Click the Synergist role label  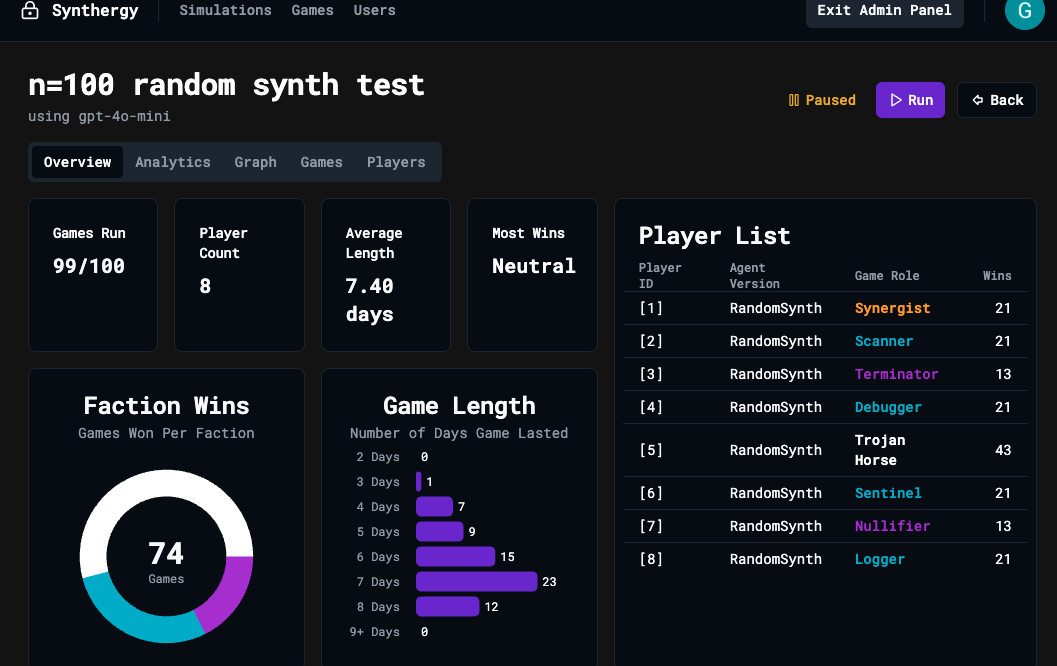pos(892,308)
